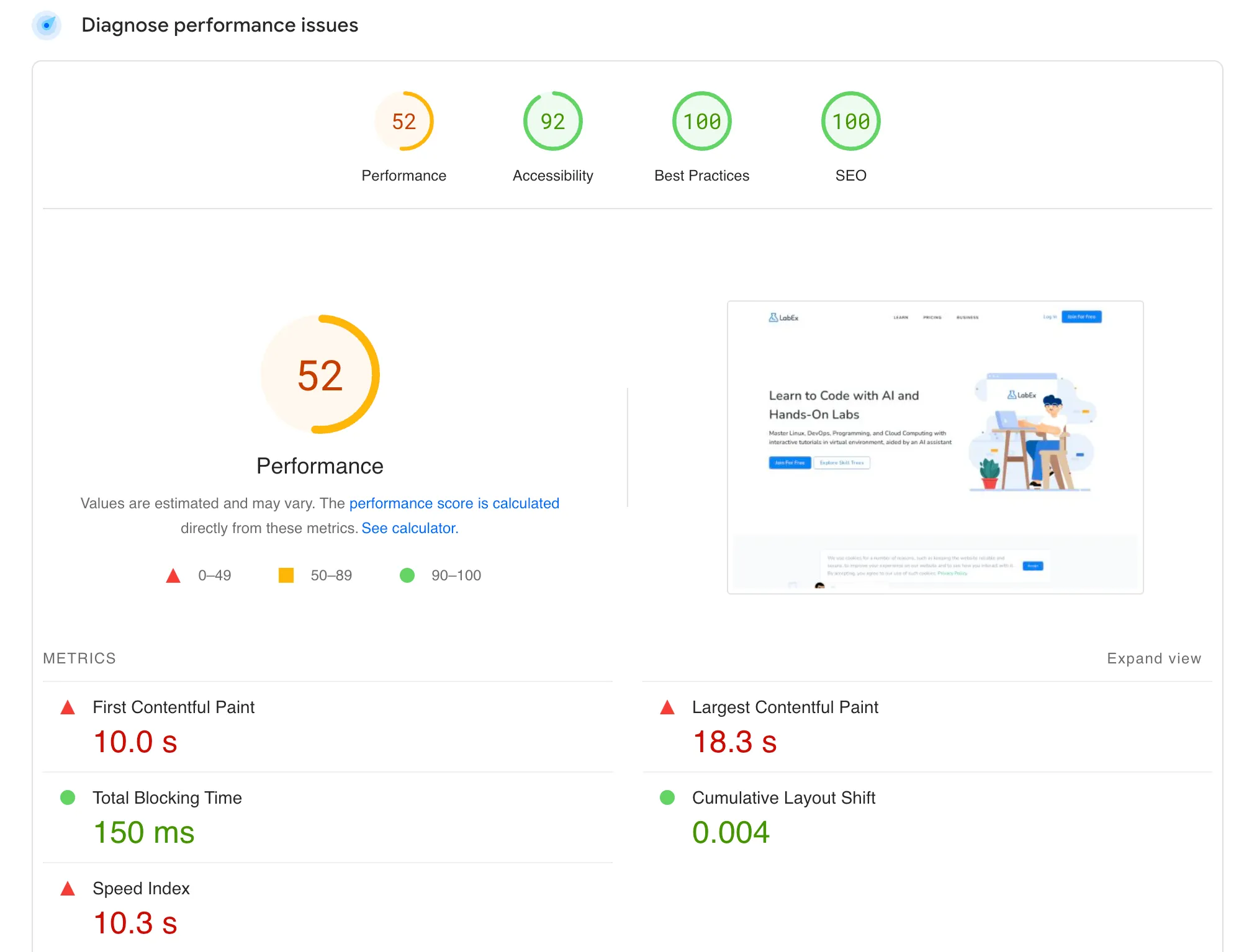Click the Lighthouse logo icon at top left
This screenshot has height=952, width=1244.
[x=47, y=25]
